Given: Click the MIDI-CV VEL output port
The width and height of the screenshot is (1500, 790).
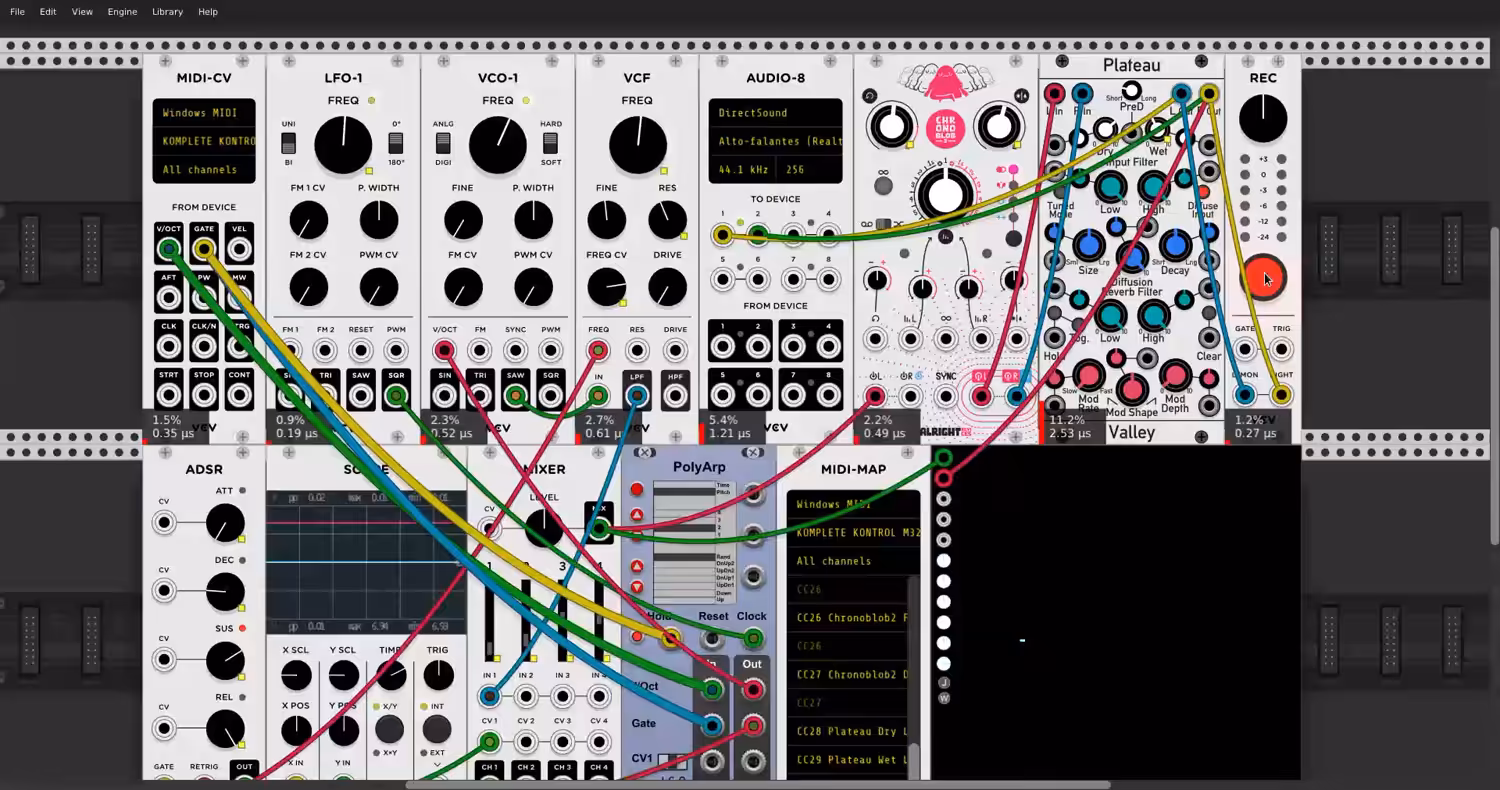Looking at the screenshot, I should (239, 249).
